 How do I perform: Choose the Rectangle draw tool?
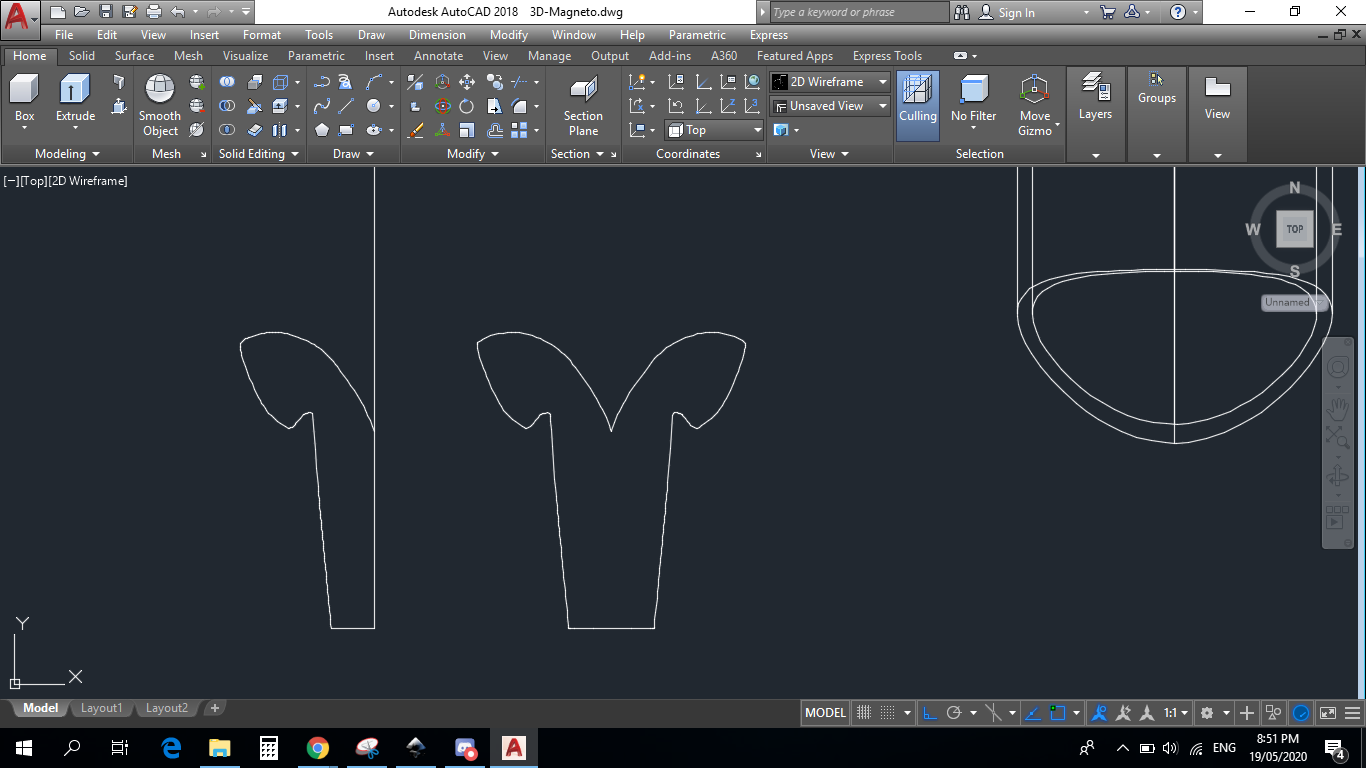(346, 130)
